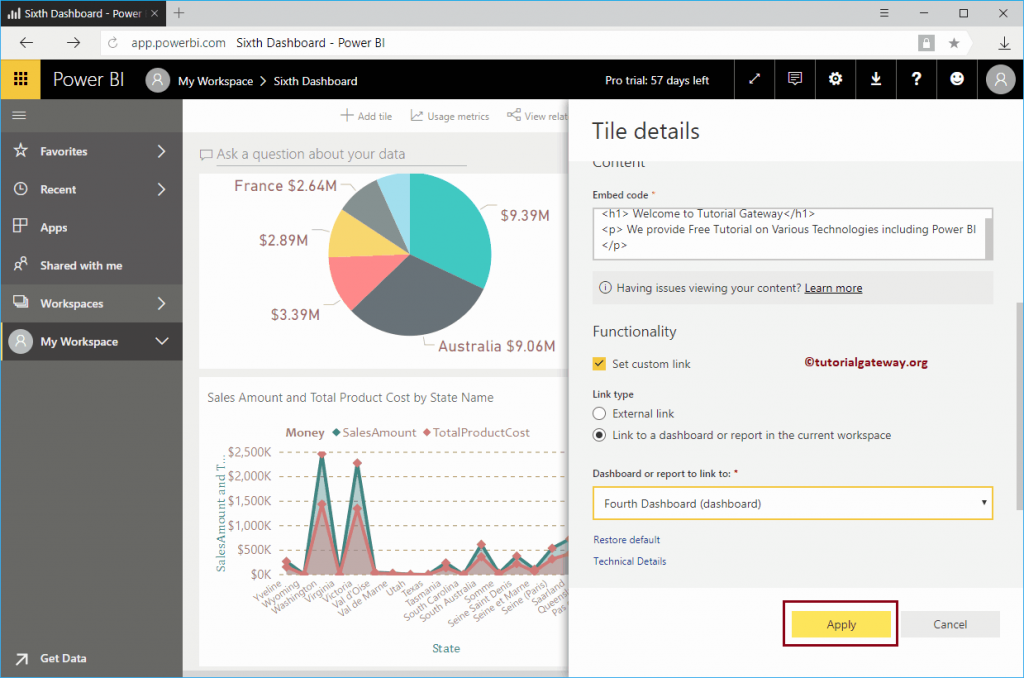Click the download icon in the top bar
Screen dimensions: 1024x678
(x=876, y=79)
